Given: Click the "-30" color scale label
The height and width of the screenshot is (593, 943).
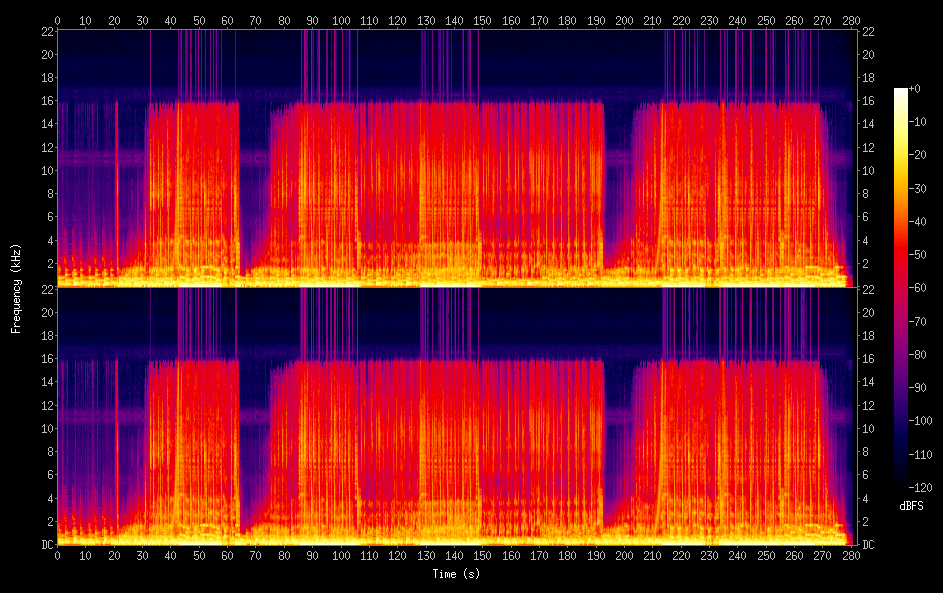Looking at the screenshot, I should coord(917,188).
